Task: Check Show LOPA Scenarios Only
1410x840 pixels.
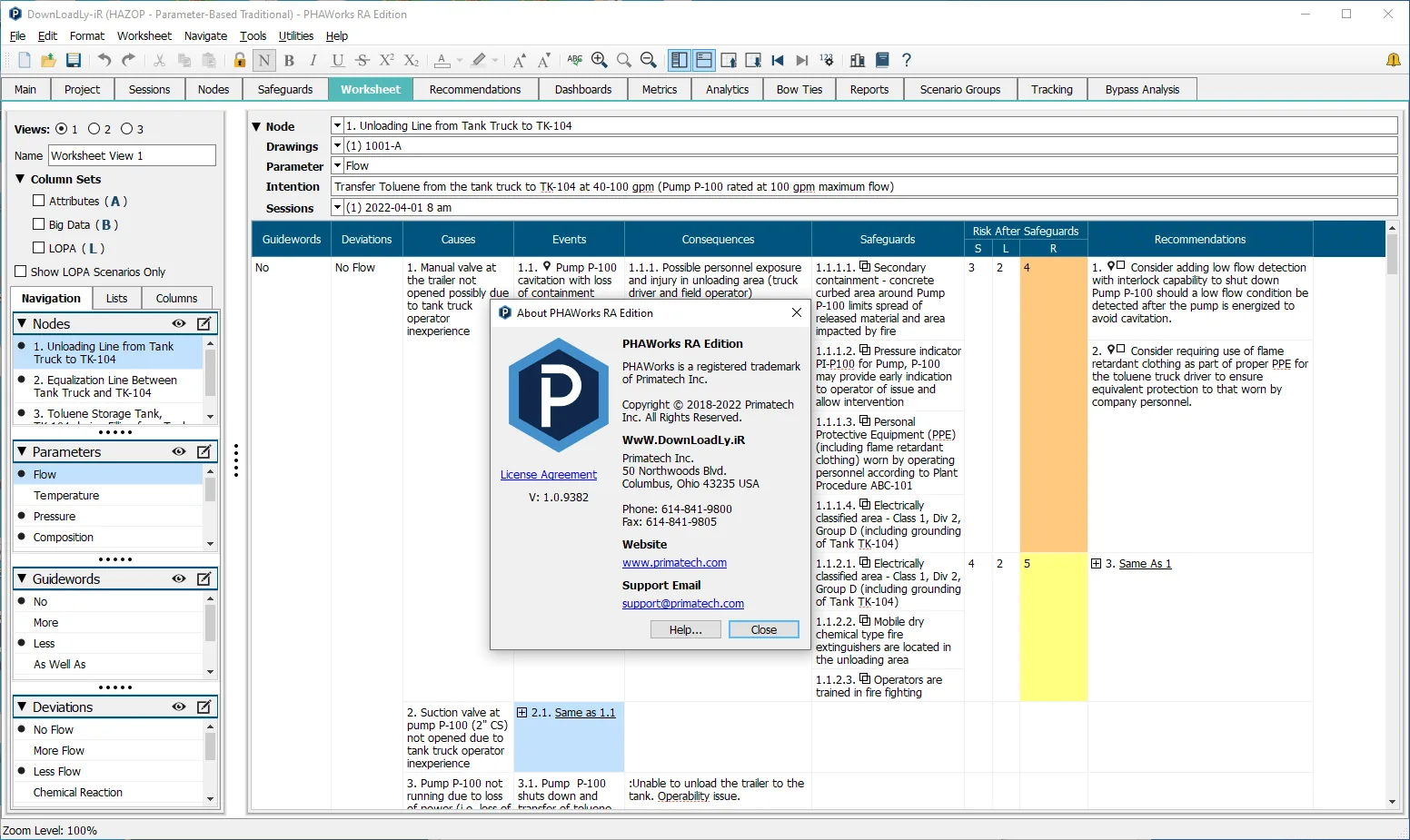Action: 21,272
